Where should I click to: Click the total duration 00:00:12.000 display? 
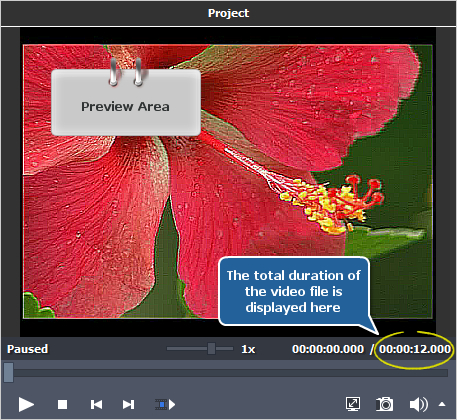[415, 349]
